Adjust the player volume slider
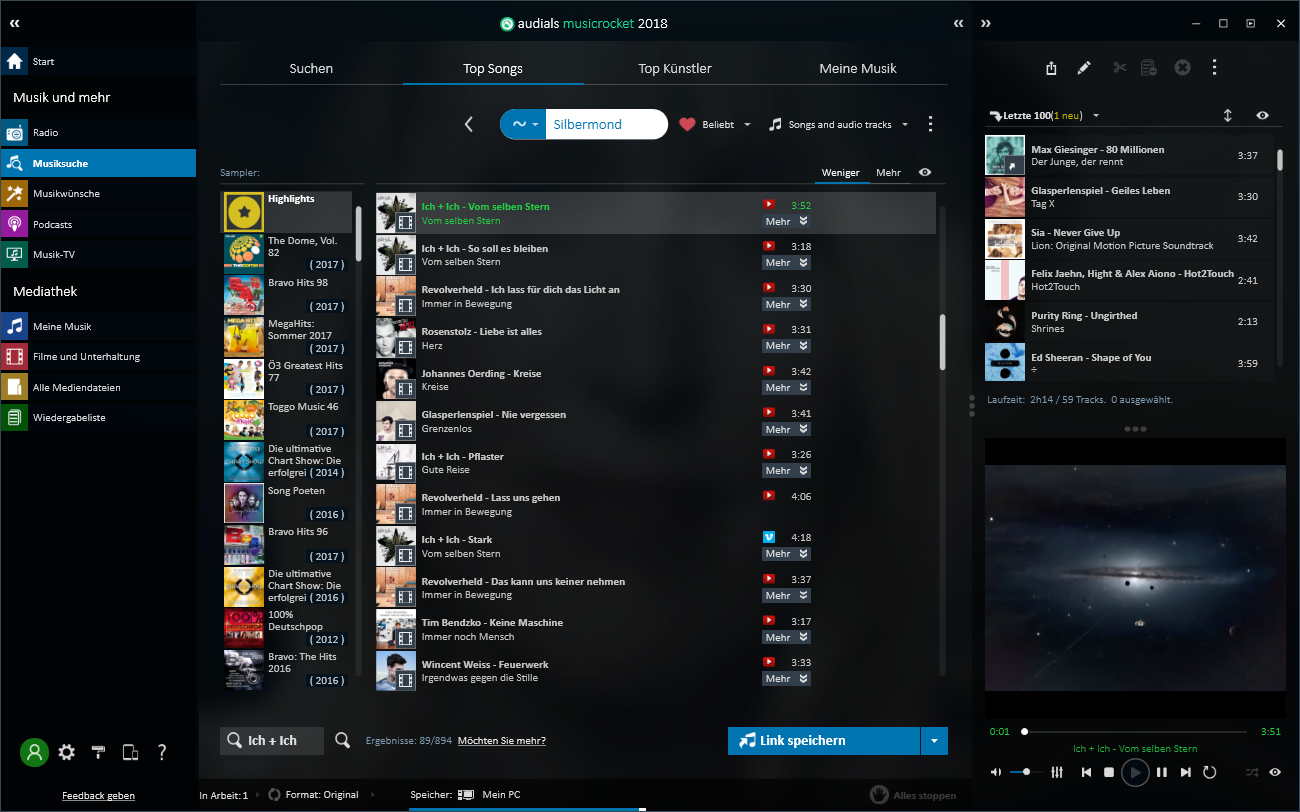The height and width of the screenshot is (812, 1300). point(1024,772)
